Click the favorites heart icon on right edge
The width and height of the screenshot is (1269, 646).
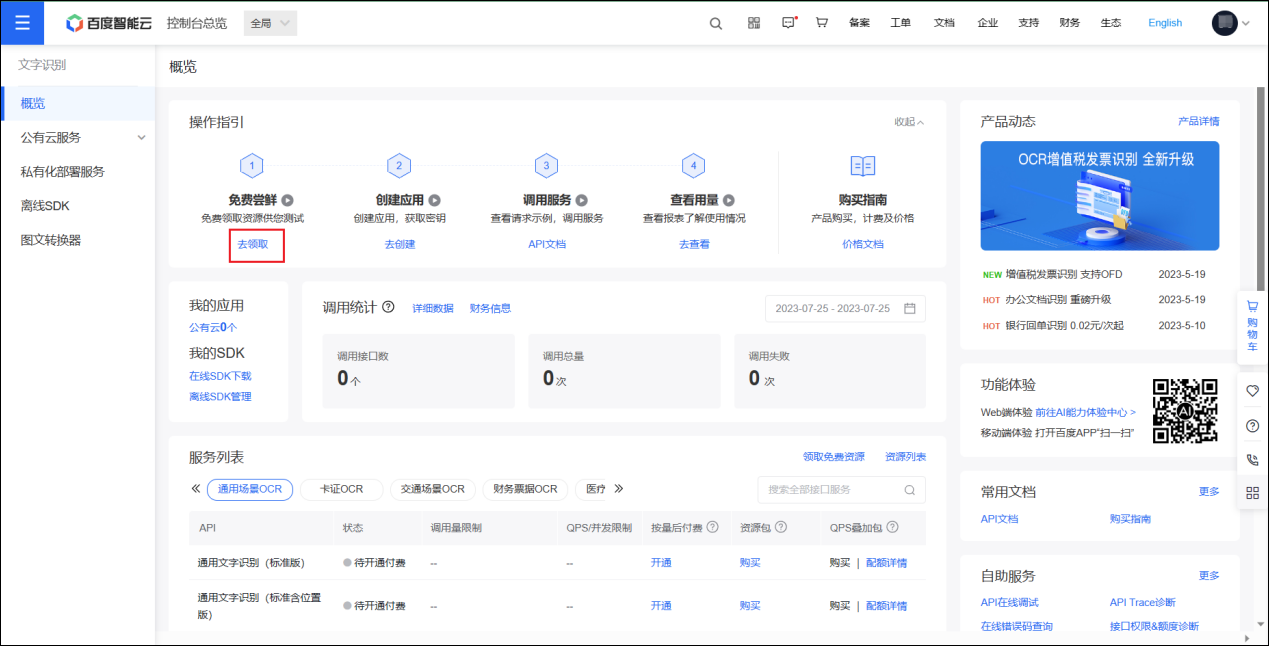(x=1252, y=390)
